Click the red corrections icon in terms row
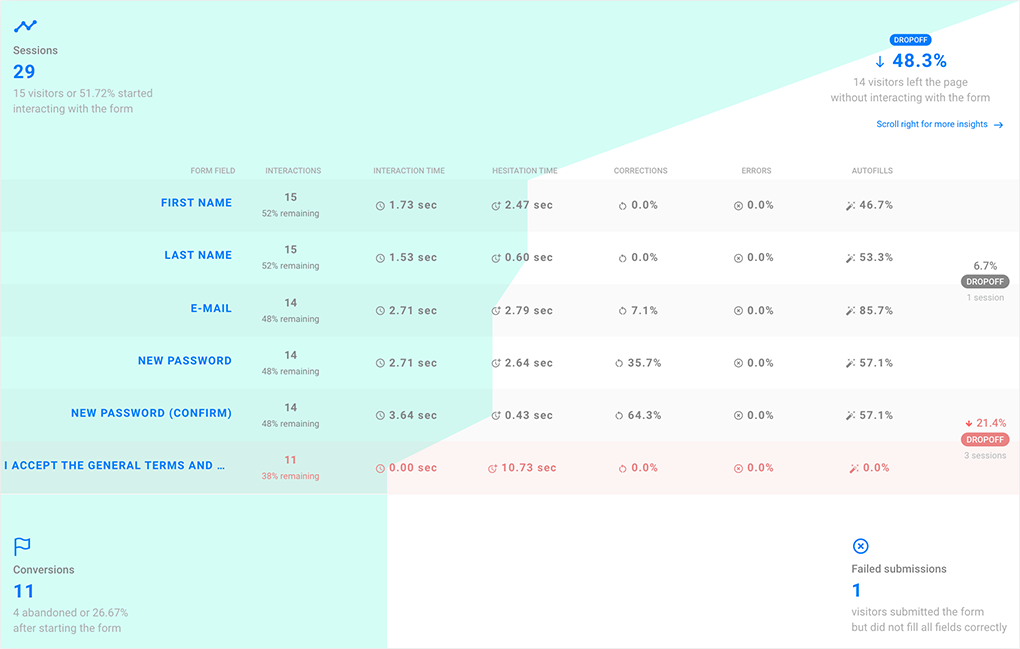 coord(623,468)
